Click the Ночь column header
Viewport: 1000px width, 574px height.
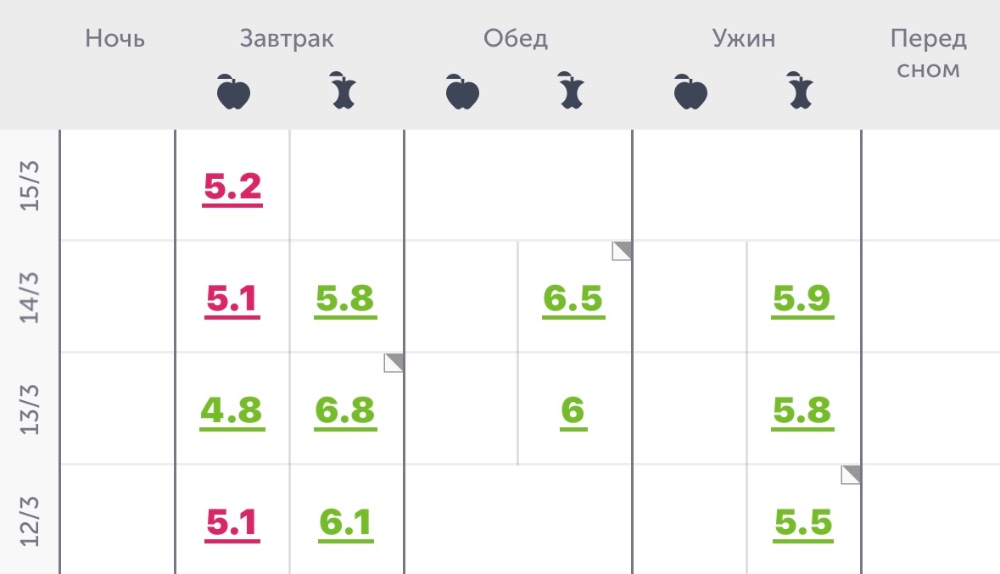pyautogui.click(x=115, y=40)
